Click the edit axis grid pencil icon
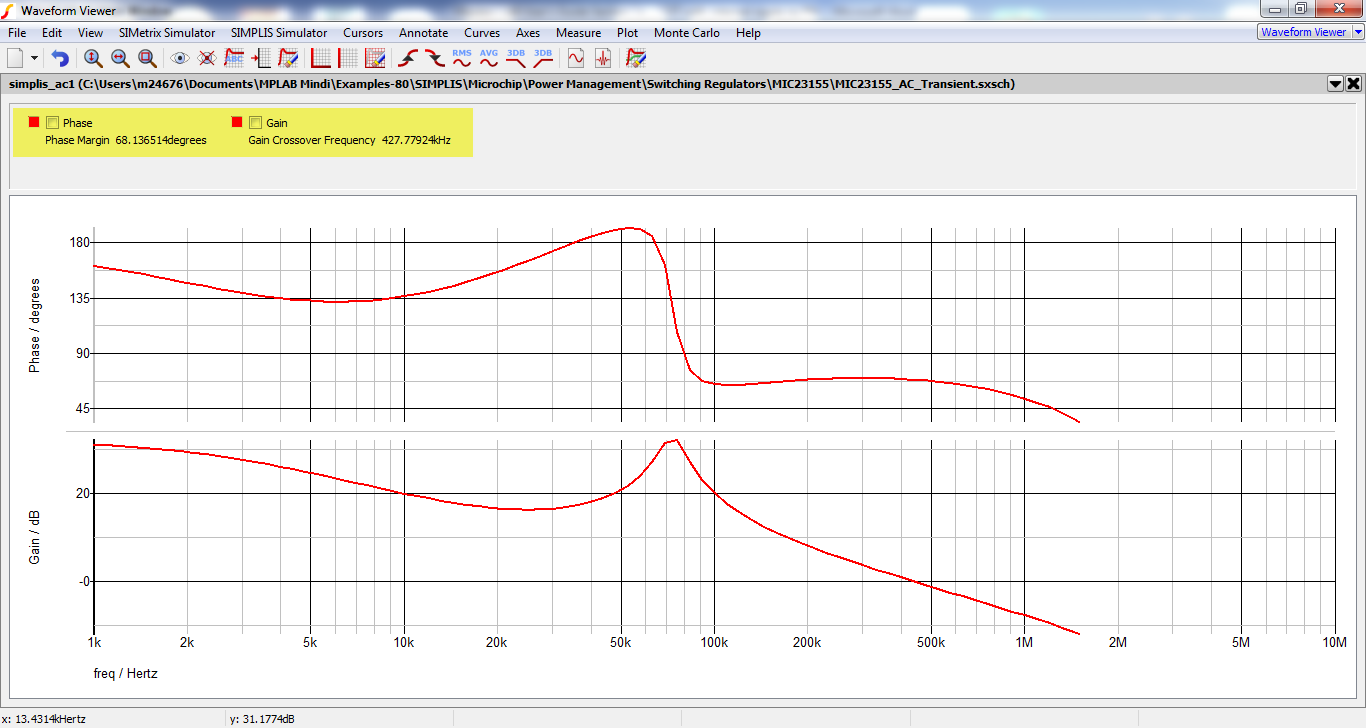1366x728 pixels. click(375, 58)
